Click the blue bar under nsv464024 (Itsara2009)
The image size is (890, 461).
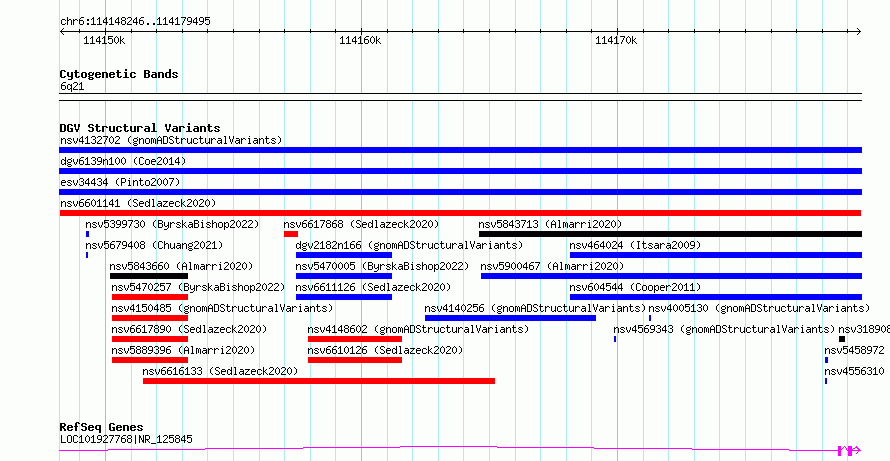tap(716, 255)
